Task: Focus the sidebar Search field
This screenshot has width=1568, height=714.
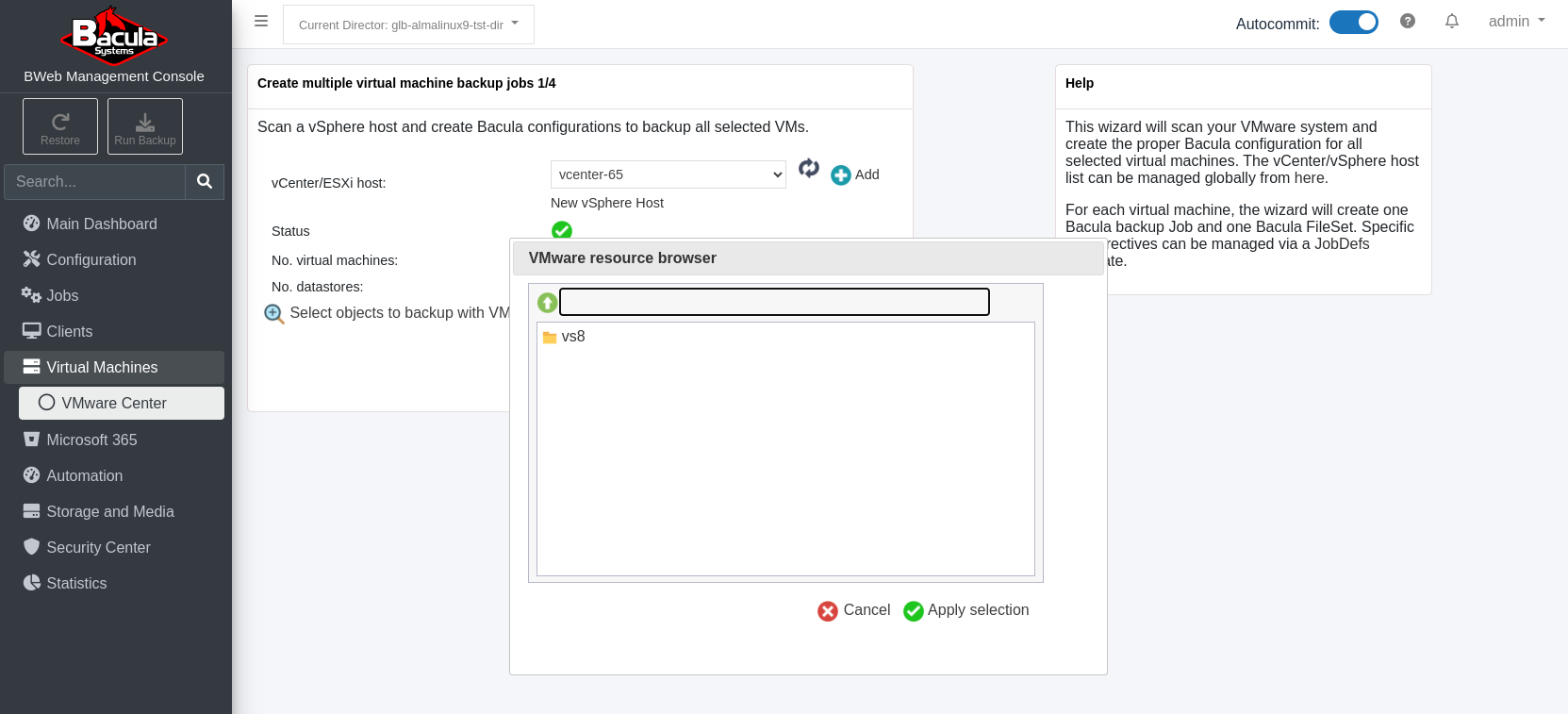Action: tap(94, 181)
